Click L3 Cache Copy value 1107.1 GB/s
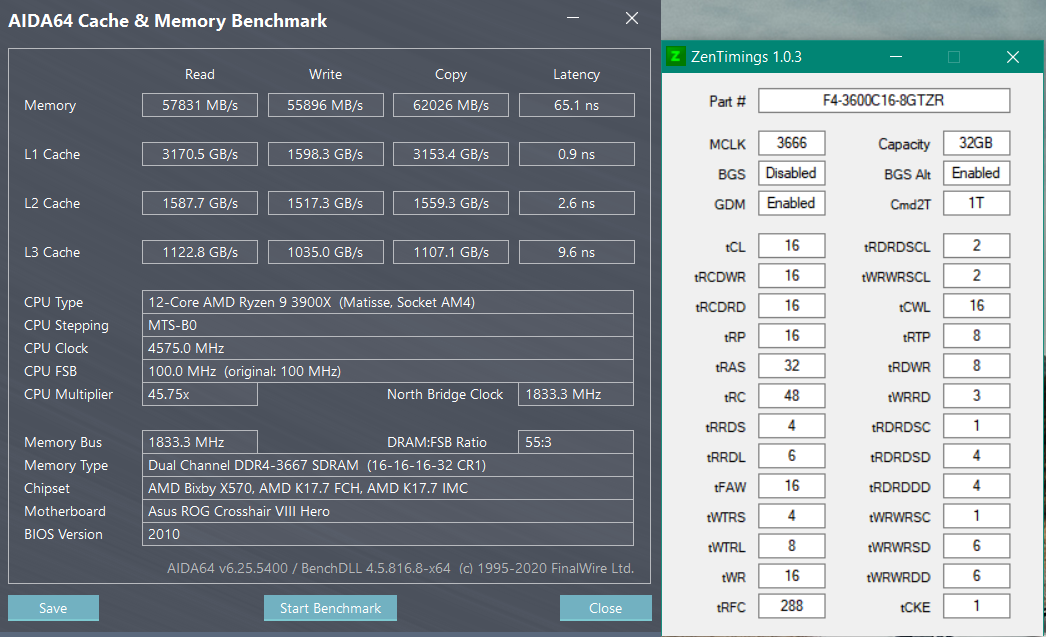 tap(451, 252)
